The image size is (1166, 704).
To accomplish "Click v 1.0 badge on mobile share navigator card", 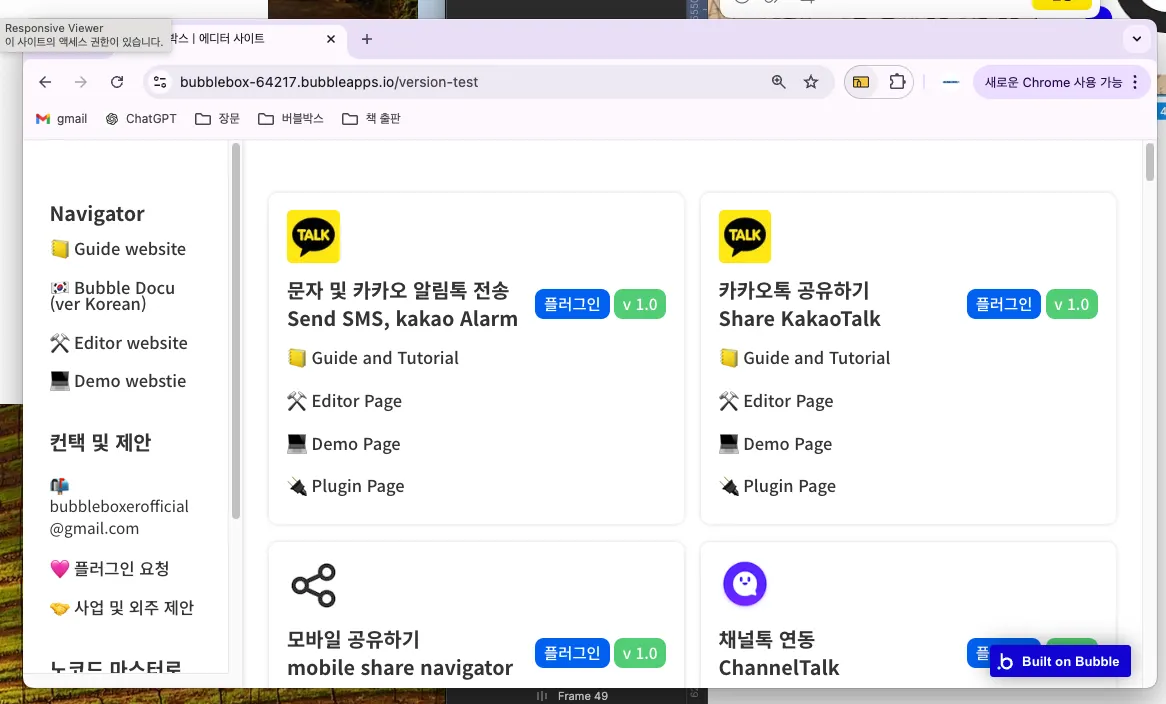I will pyautogui.click(x=640, y=653).
